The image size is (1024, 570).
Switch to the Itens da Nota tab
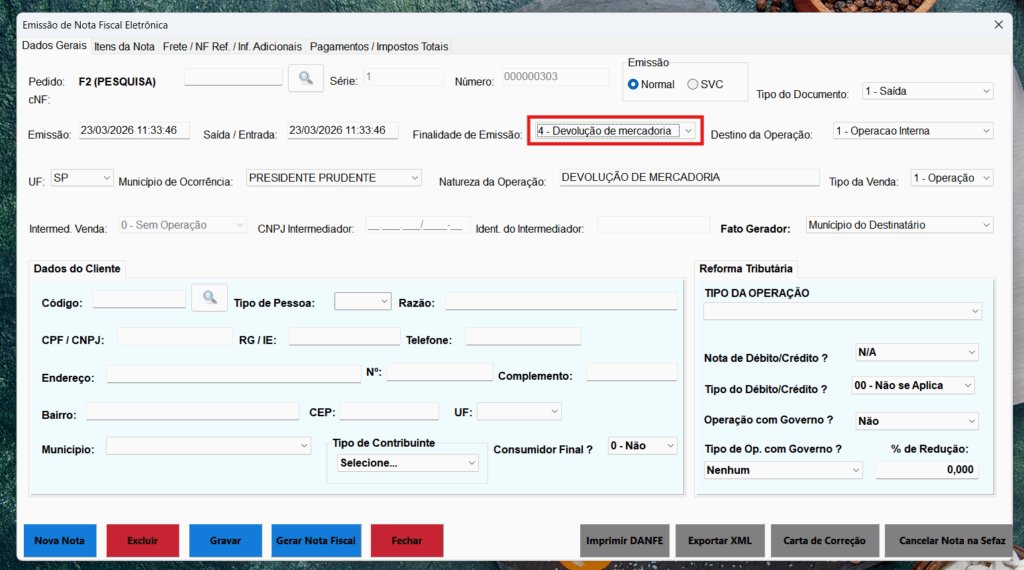pyautogui.click(x=124, y=46)
